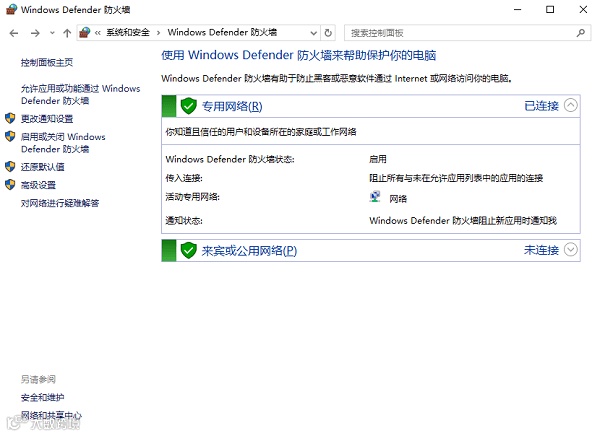Expand 来宾或公用网络 section with chevron

tap(571, 250)
